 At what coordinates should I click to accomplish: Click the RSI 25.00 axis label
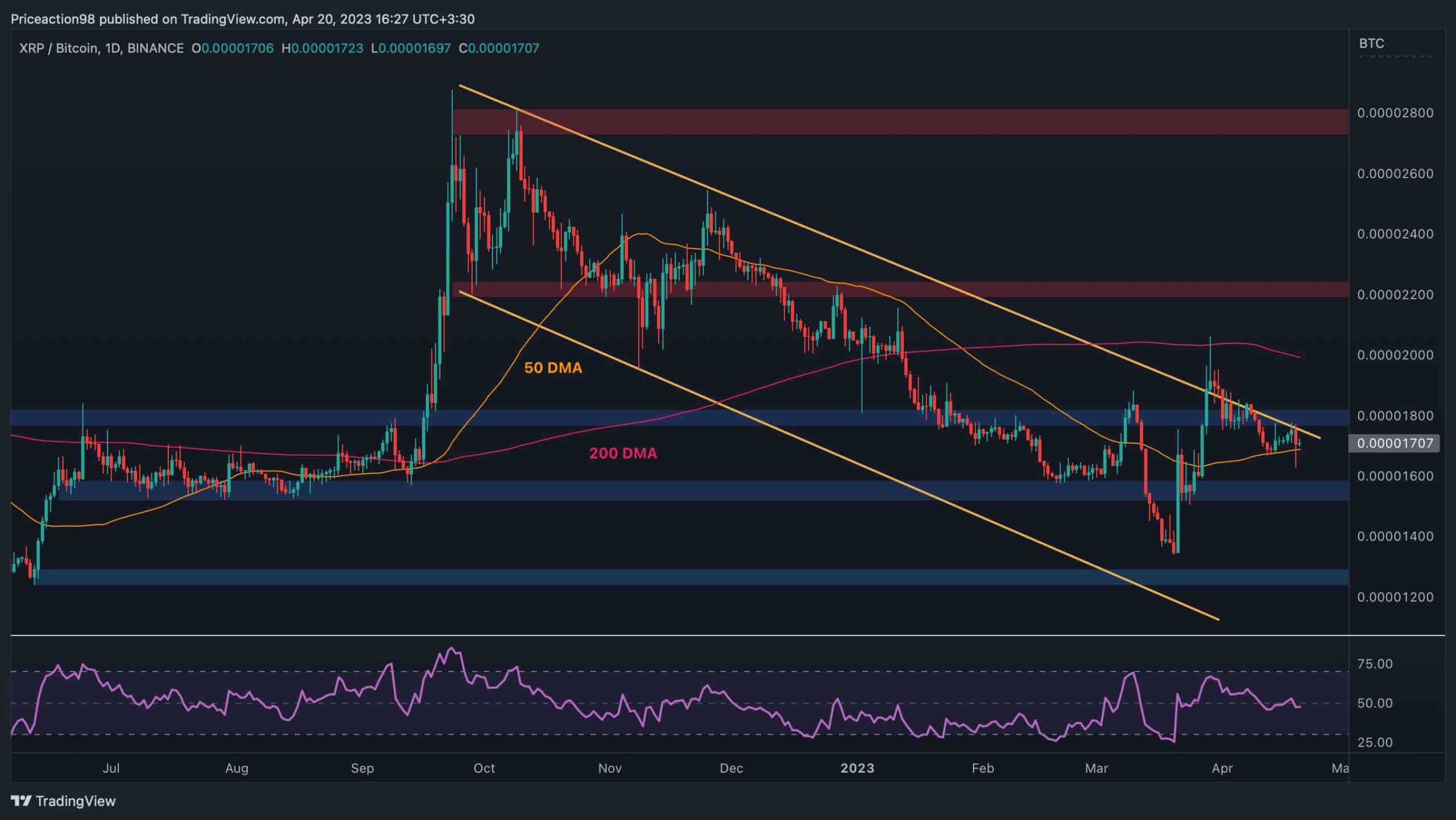[x=1375, y=743]
